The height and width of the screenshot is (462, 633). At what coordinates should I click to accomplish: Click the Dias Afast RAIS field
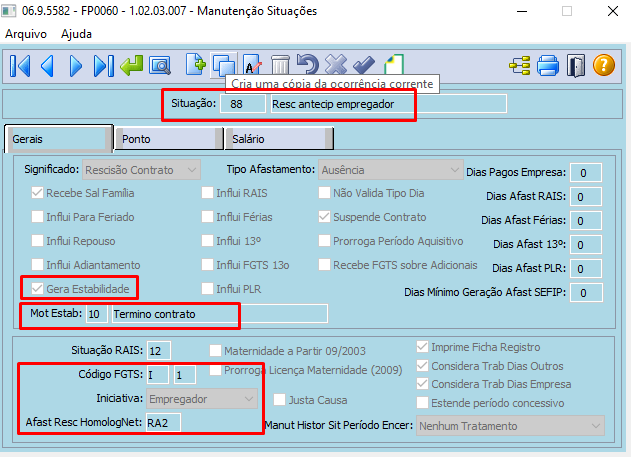[x=586, y=197]
